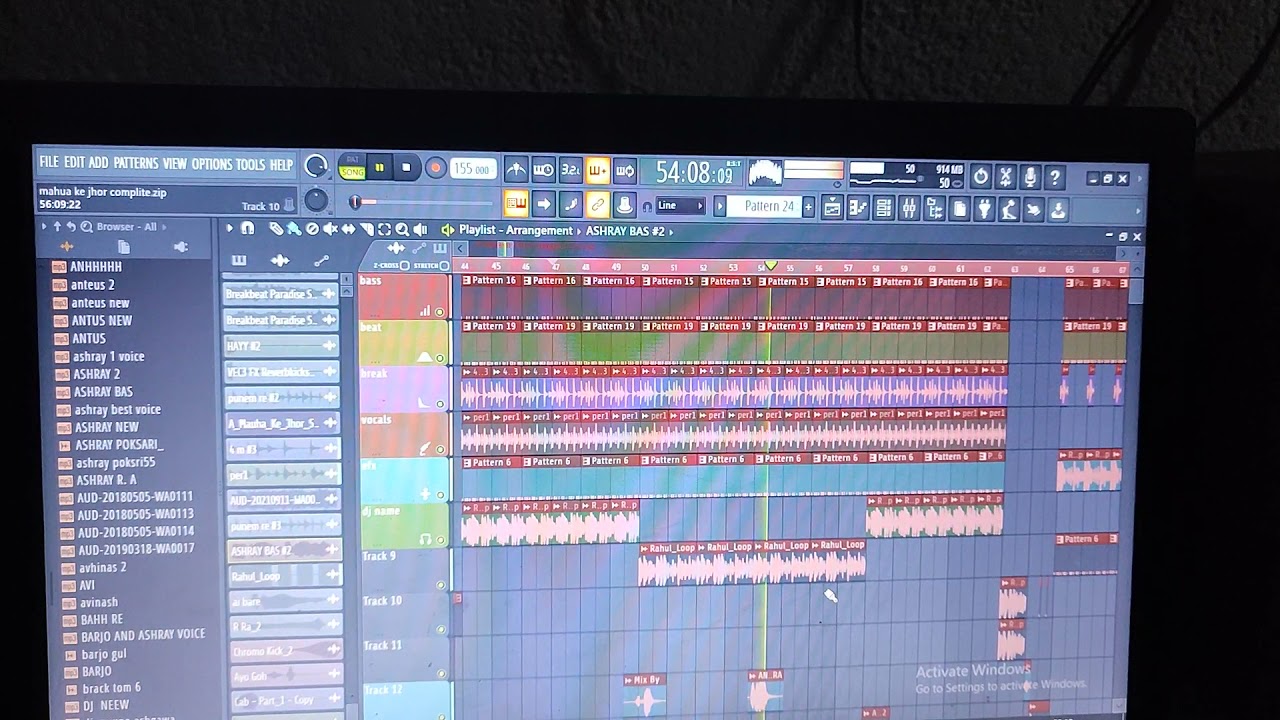Mute Track 9 in the playlist

coord(441,585)
